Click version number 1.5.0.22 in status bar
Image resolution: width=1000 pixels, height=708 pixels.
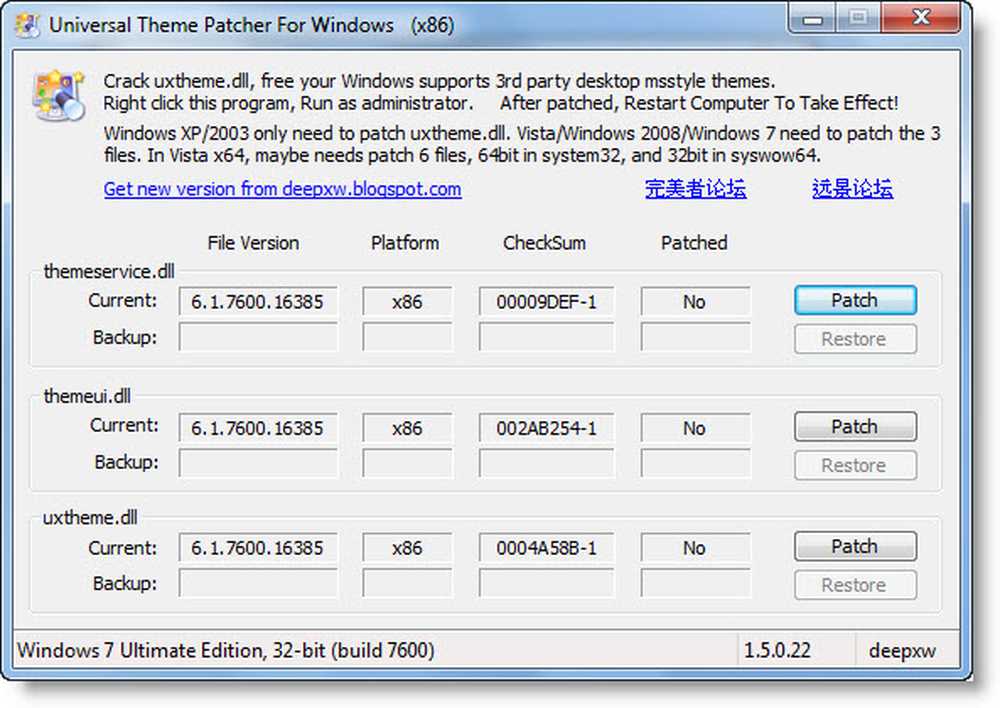tap(777, 651)
